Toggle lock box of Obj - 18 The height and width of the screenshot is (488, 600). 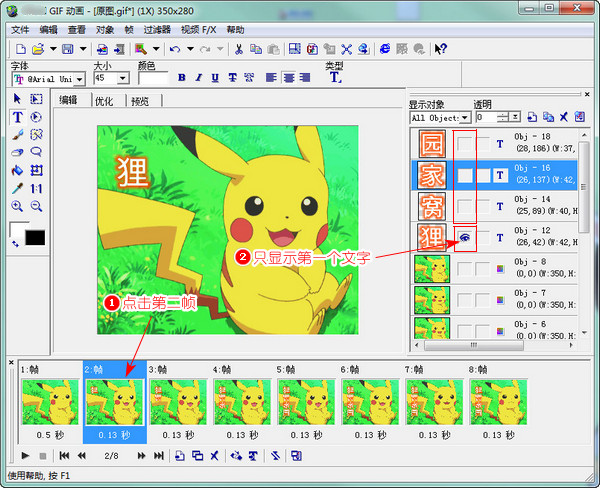(483, 144)
